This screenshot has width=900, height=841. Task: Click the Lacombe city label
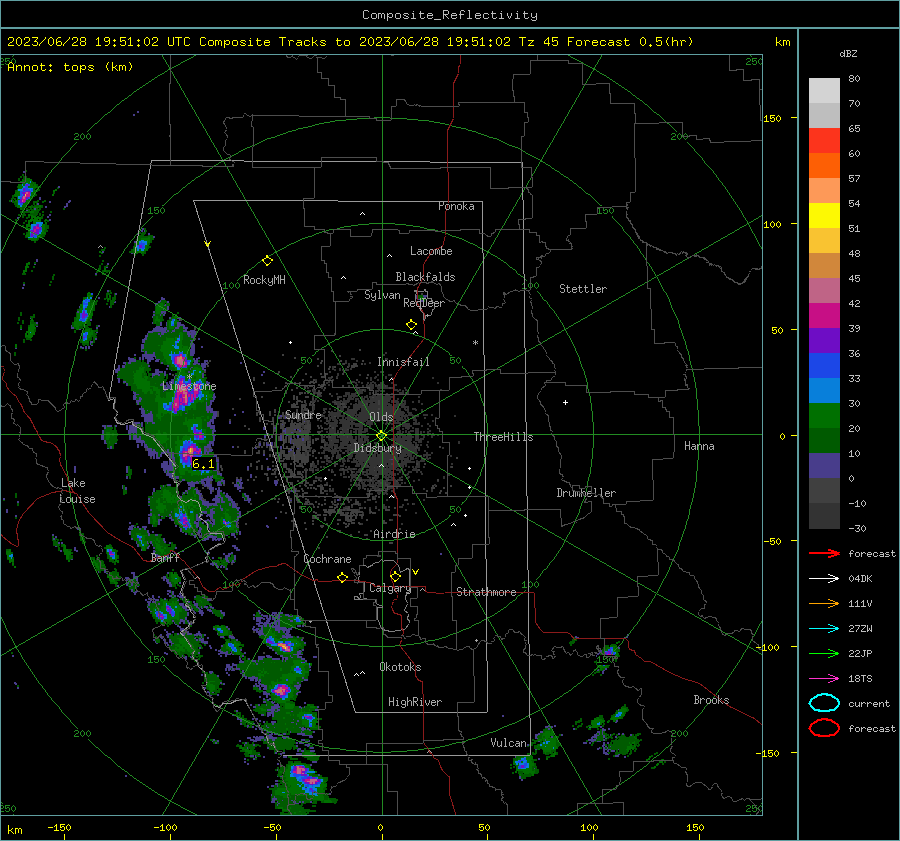pos(431,251)
